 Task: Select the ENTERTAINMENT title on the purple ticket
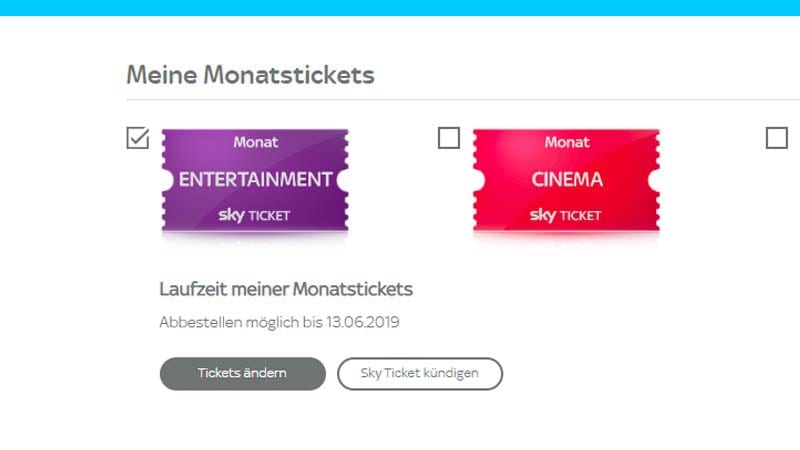(255, 180)
